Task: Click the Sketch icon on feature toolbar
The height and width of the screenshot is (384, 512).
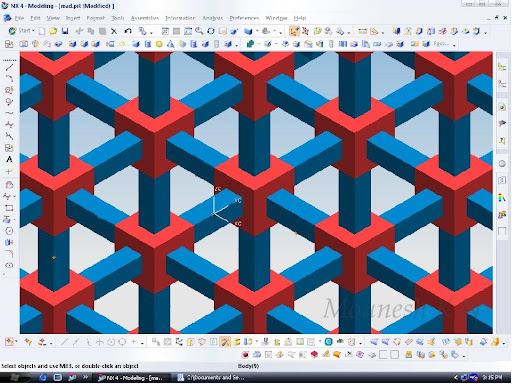Action: click(9, 44)
